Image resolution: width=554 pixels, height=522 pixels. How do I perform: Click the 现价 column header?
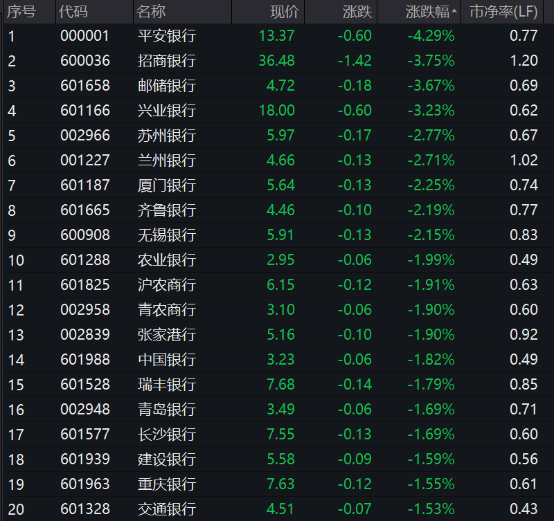pyautogui.click(x=284, y=12)
